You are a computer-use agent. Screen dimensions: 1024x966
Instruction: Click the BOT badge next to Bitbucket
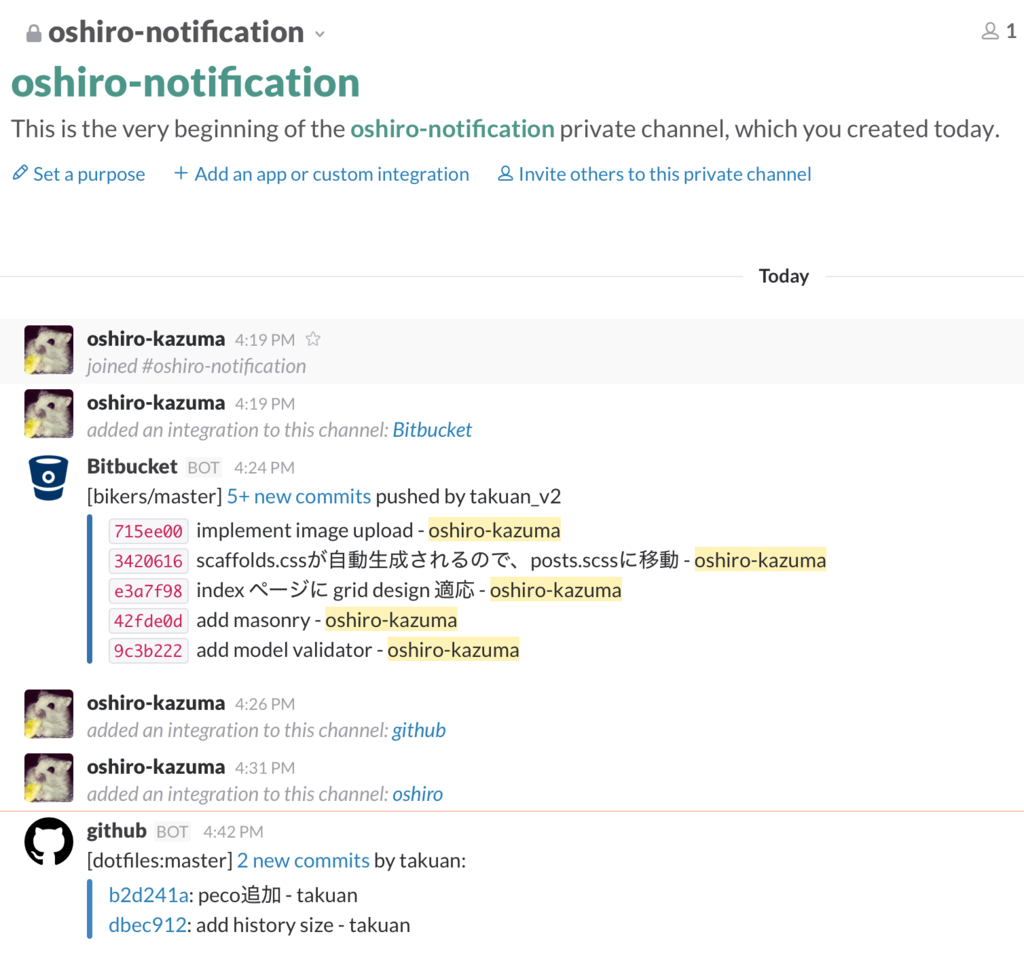tap(203, 468)
